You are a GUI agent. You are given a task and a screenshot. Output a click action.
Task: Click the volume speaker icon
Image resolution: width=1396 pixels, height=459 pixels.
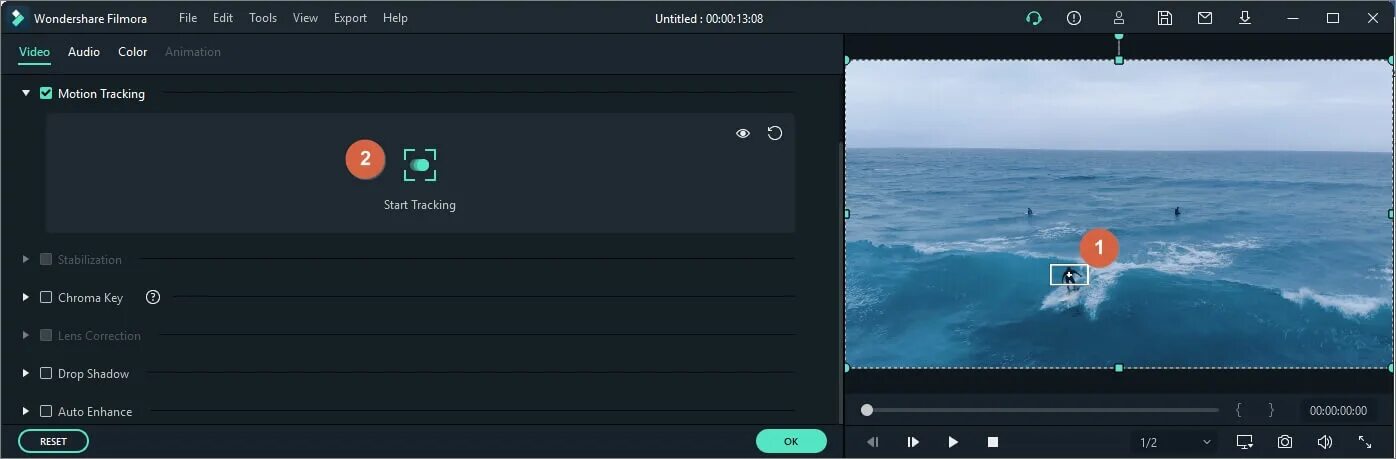tap(1324, 442)
